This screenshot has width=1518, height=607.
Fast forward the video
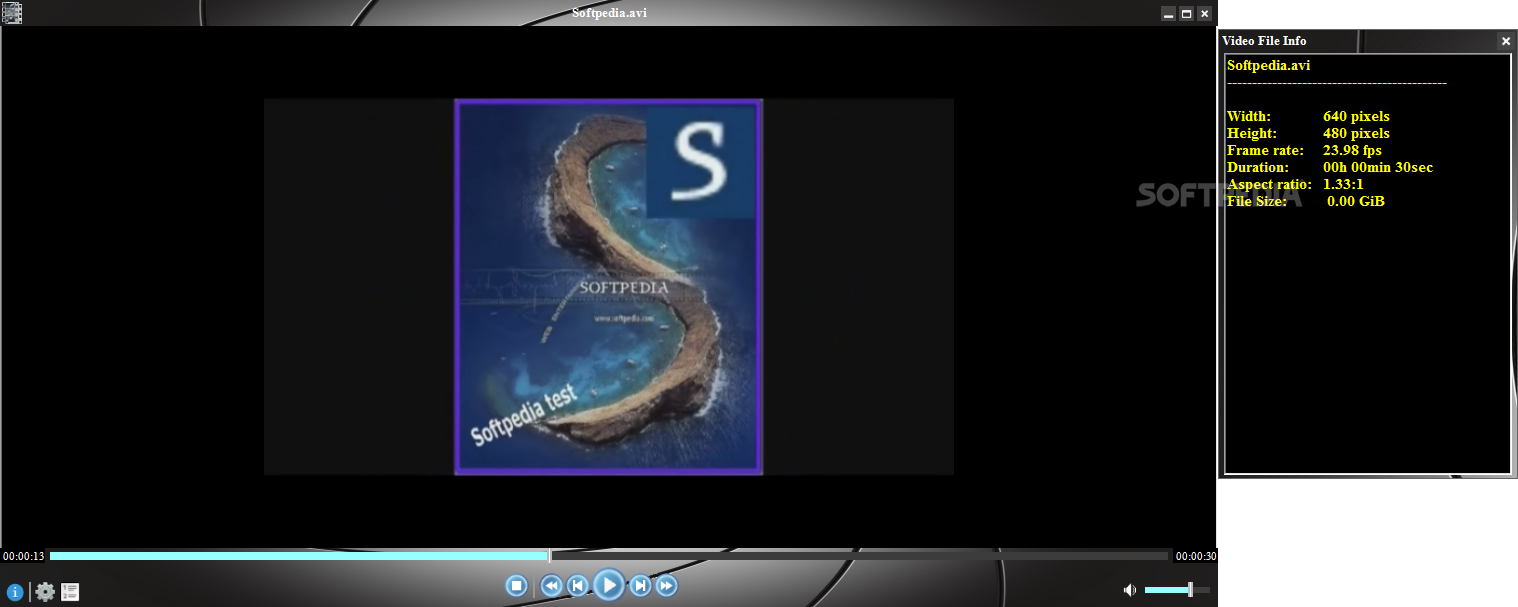pos(666,586)
